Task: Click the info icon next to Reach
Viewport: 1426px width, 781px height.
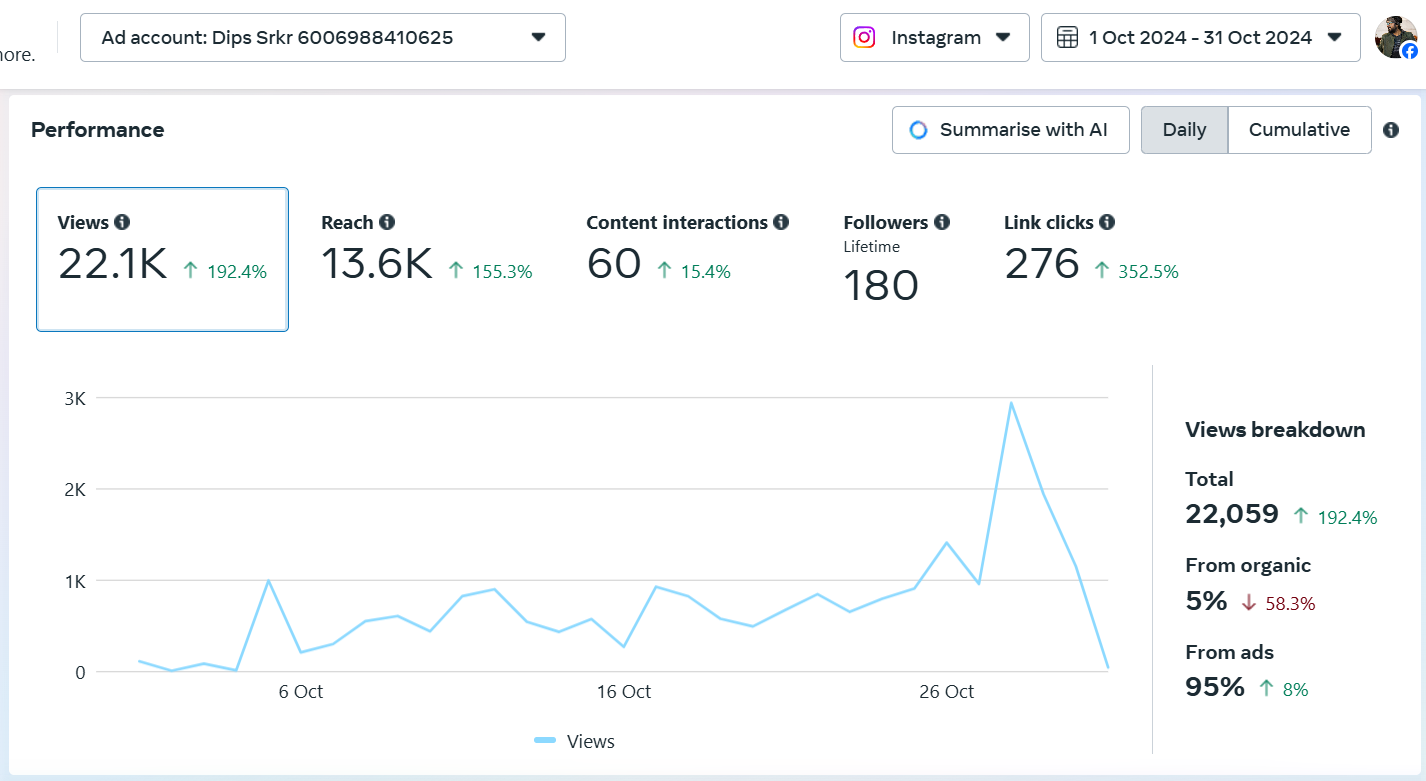Action: (x=387, y=223)
